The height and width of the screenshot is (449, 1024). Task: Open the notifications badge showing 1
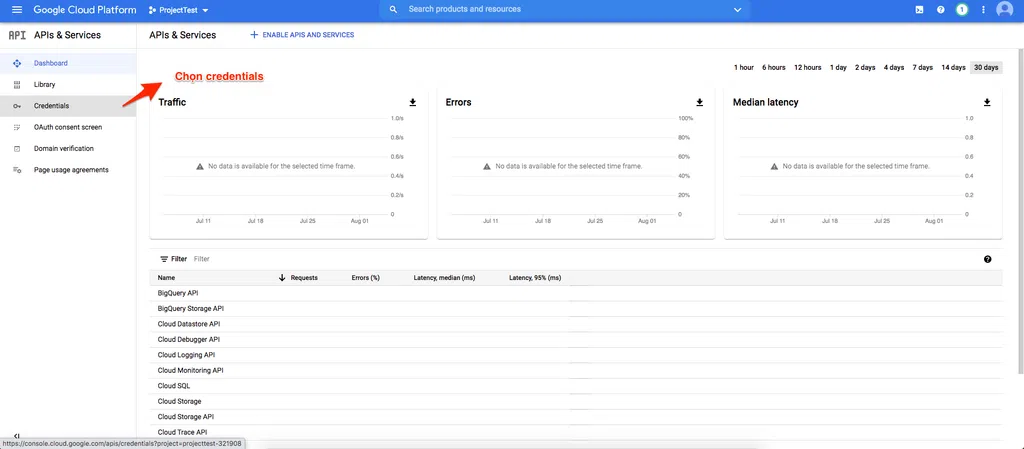point(962,10)
